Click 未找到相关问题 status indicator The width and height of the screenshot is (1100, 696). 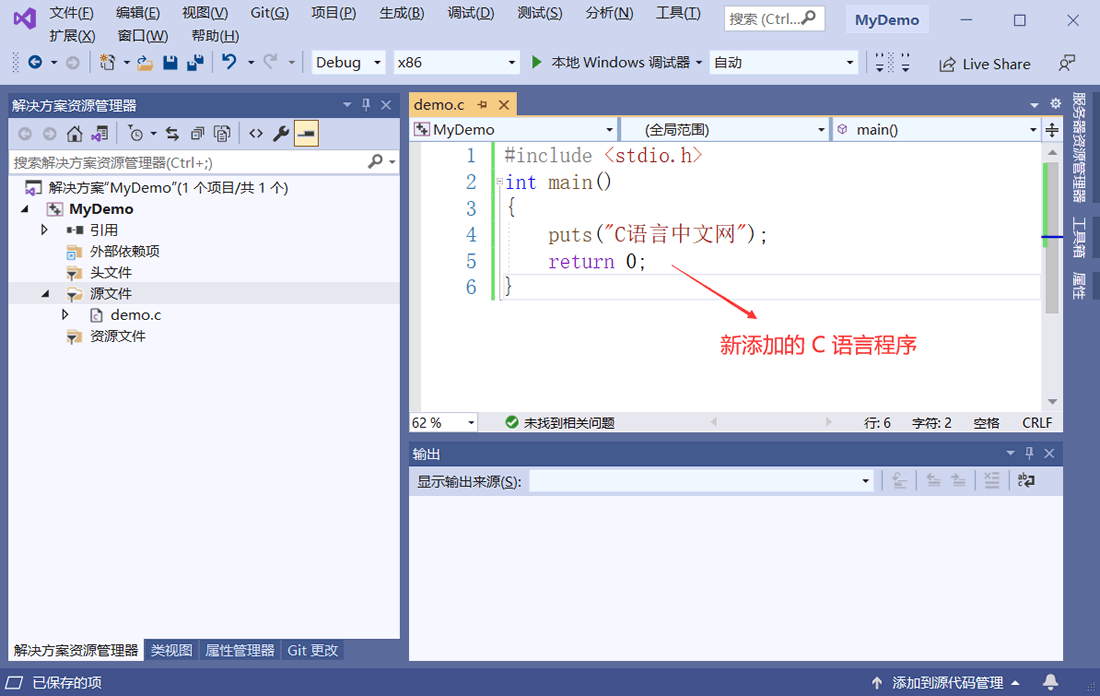(560, 422)
